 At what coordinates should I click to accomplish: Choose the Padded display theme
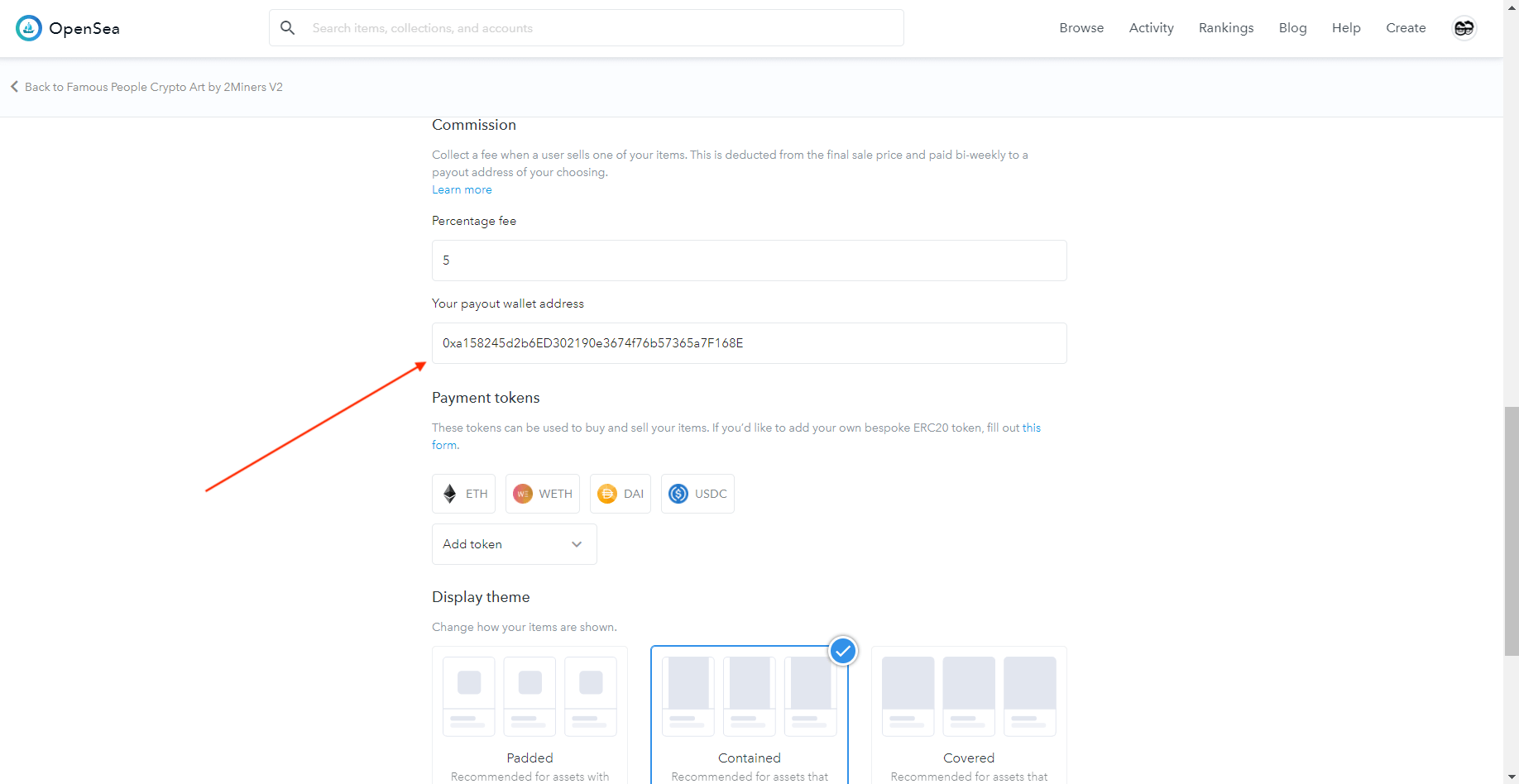(529, 711)
